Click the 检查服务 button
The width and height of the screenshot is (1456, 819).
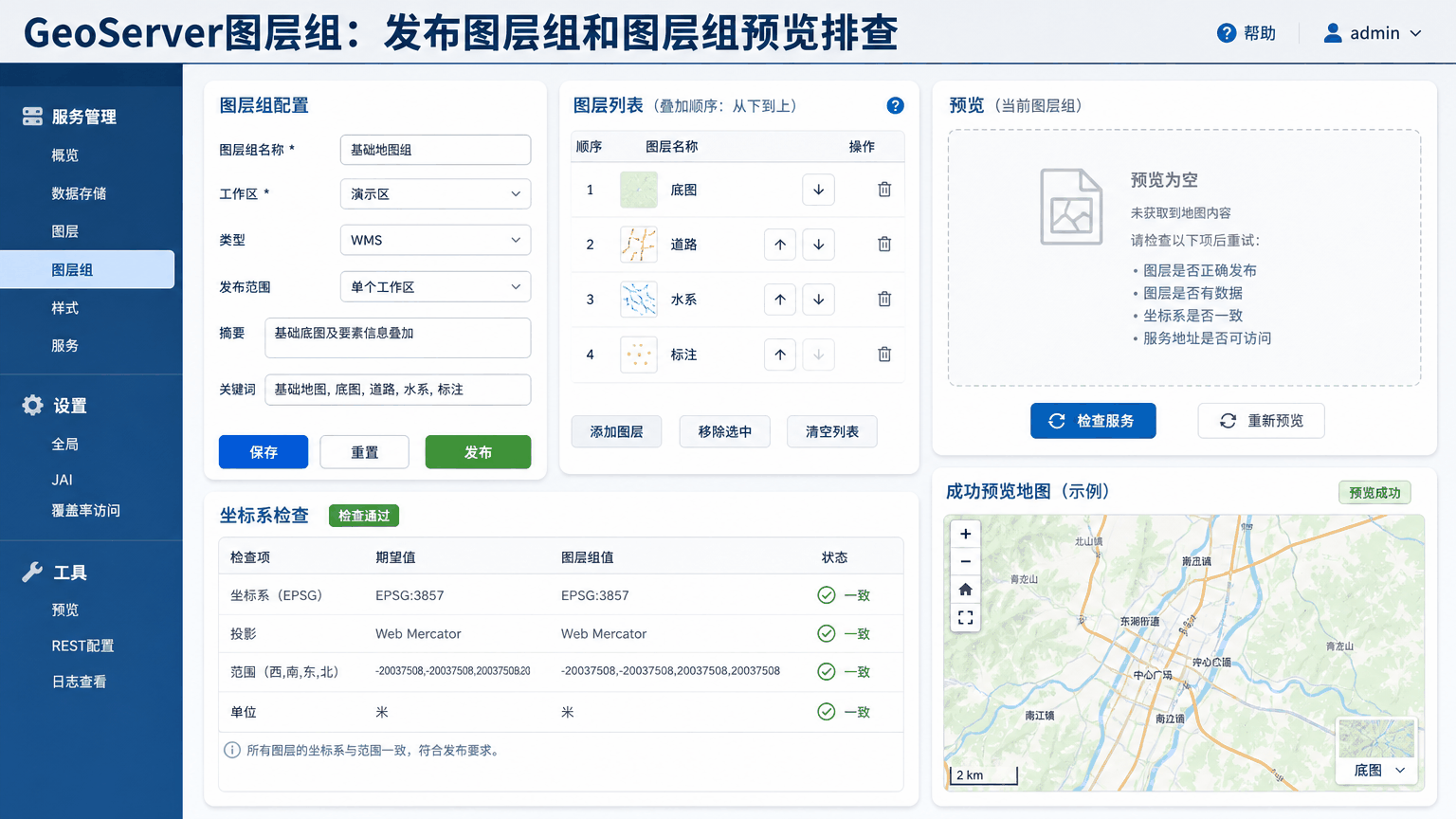(1093, 421)
